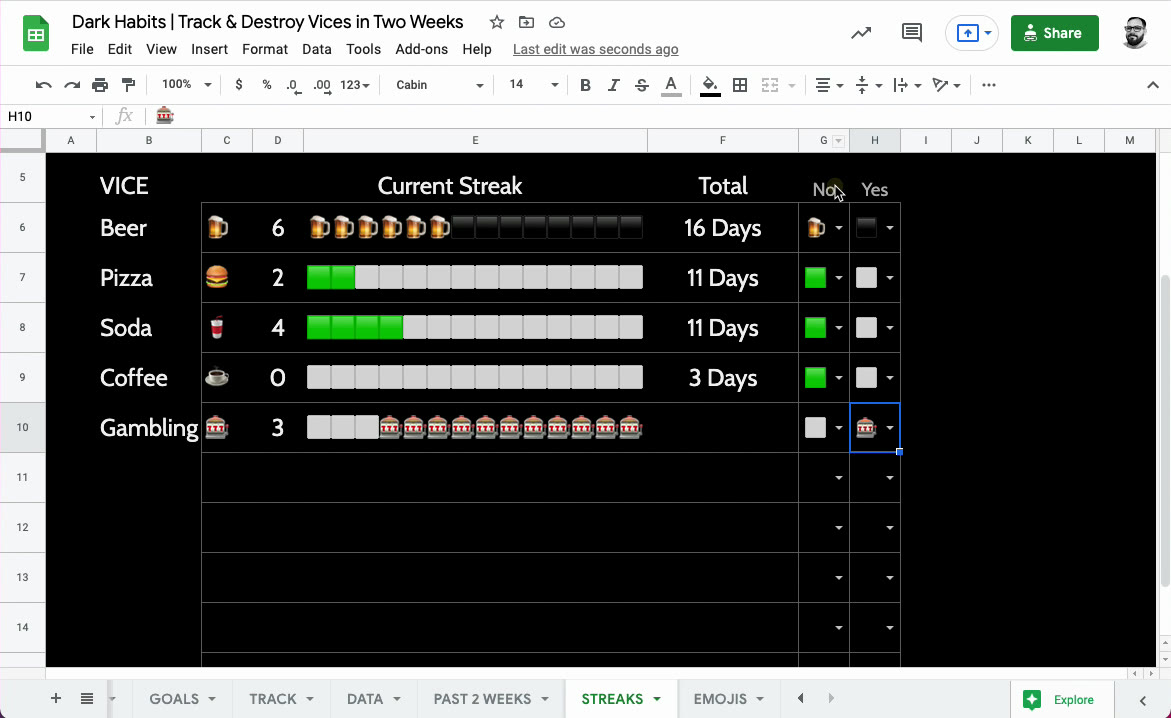Open the side panel chevron
Viewport: 1171px width, 718px height.
point(1143,700)
